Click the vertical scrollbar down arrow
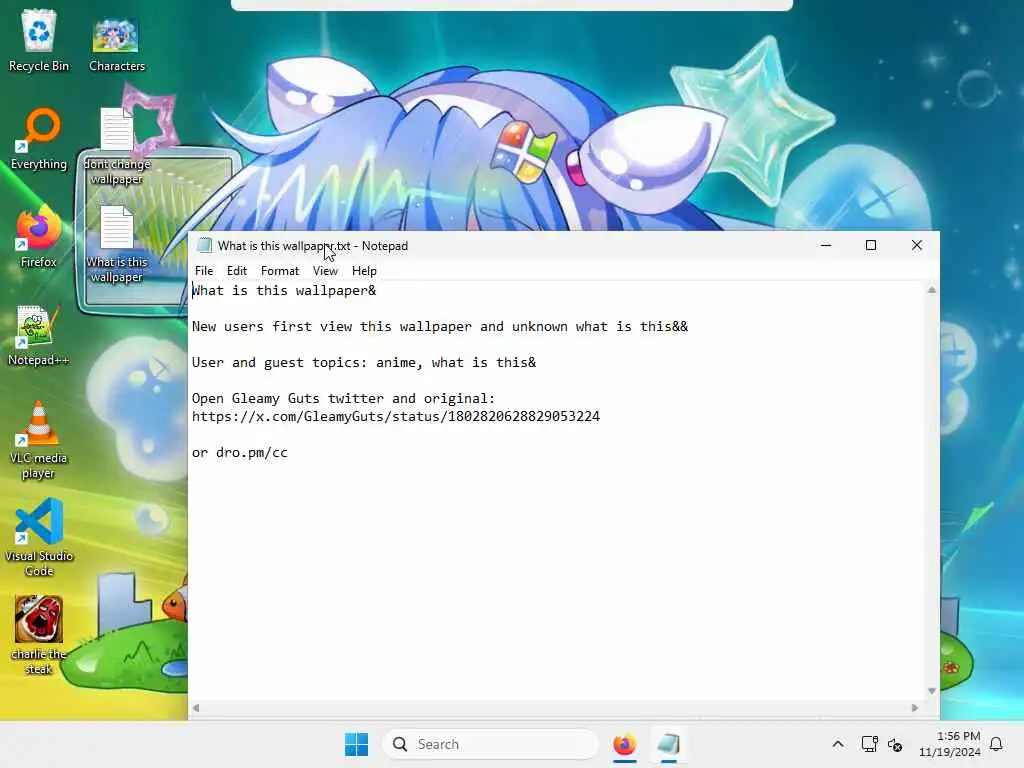The height and width of the screenshot is (768, 1024). pyautogui.click(x=932, y=691)
